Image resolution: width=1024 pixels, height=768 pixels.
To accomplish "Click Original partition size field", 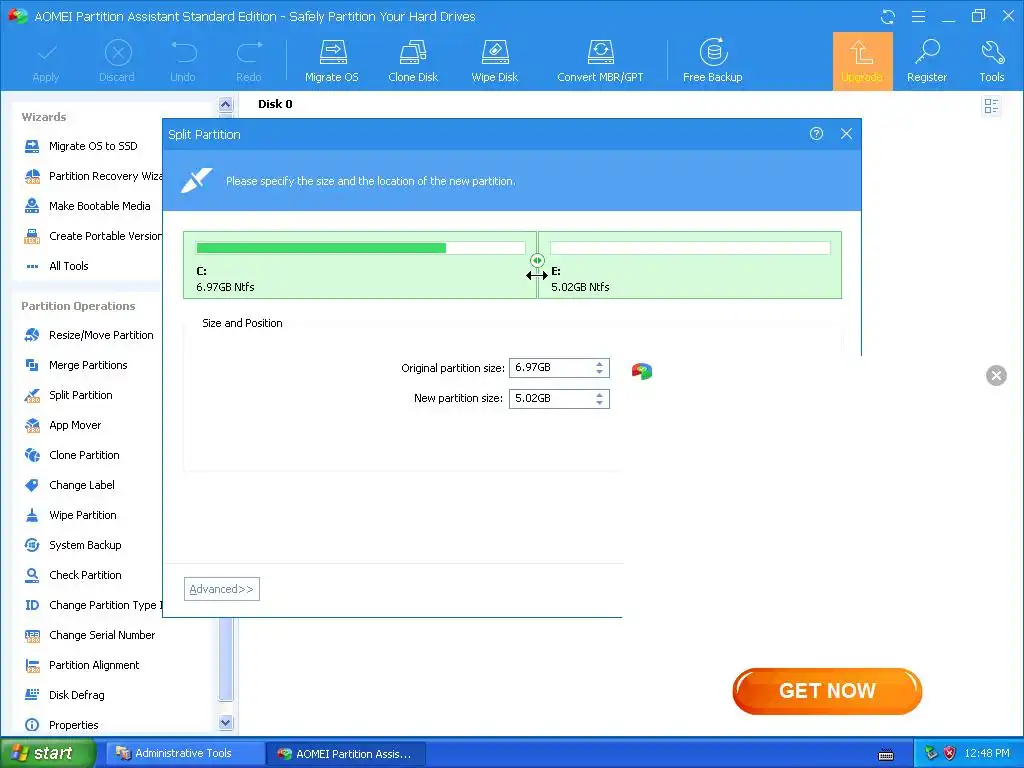I will tap(559, 368).
